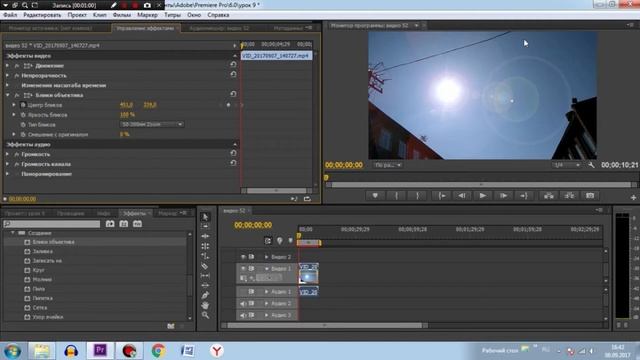The width and height of the screenshot is (640, 360).
Task: Create new custom bin in Effects panel
Action: [171, 326]
